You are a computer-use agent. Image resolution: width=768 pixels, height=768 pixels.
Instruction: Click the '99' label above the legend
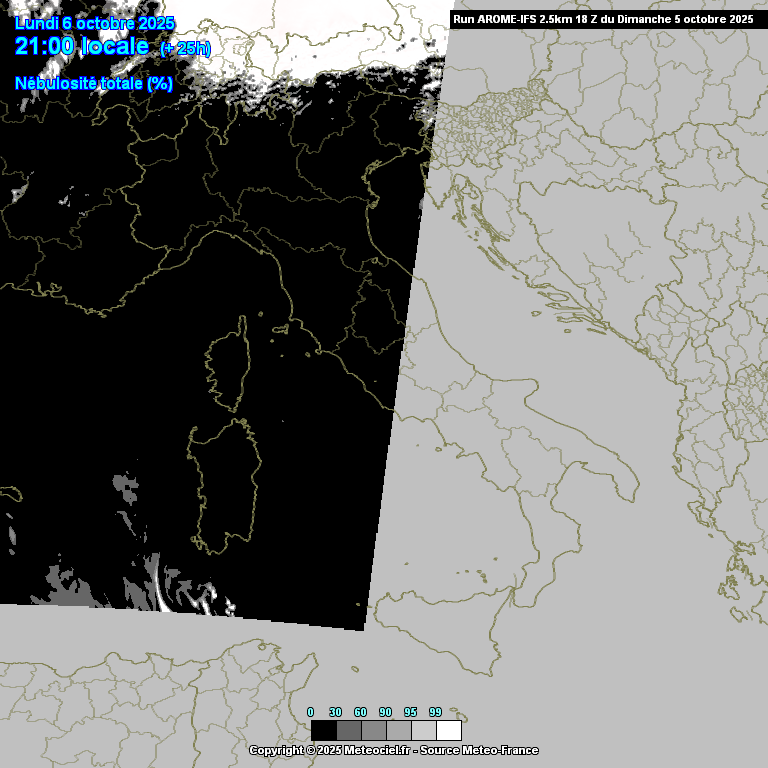coord(435,711)
